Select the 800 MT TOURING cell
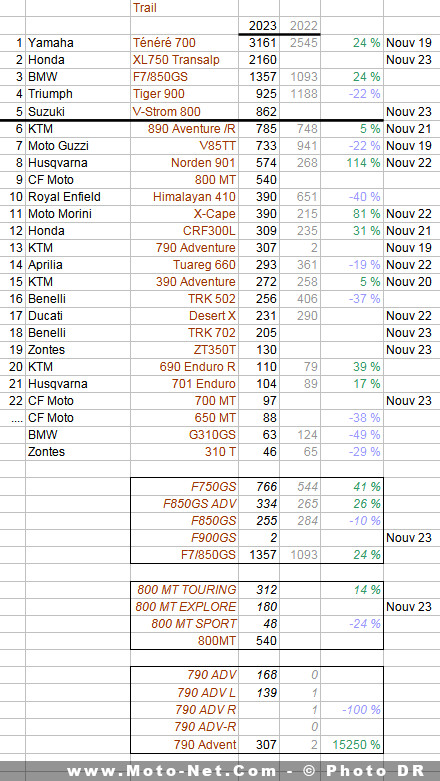 184,590
